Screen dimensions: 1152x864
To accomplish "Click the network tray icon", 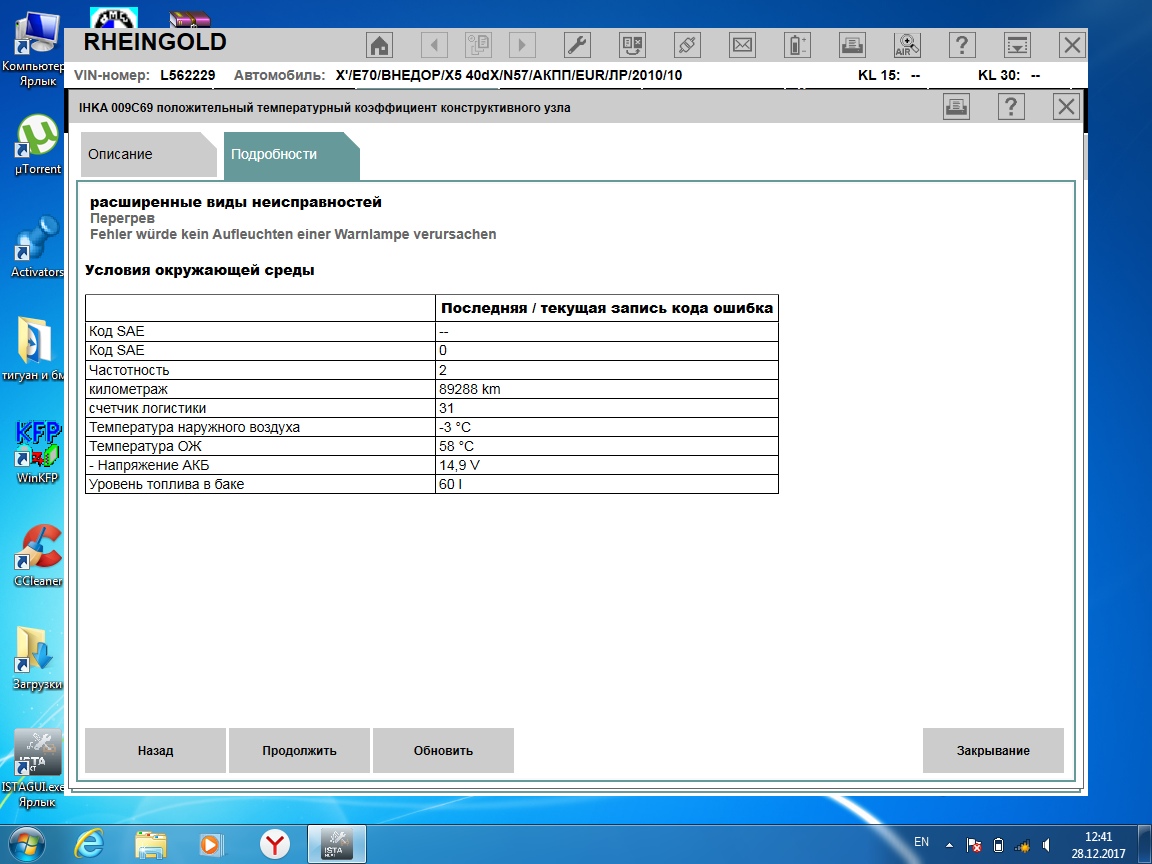I will coord(1022,845).
